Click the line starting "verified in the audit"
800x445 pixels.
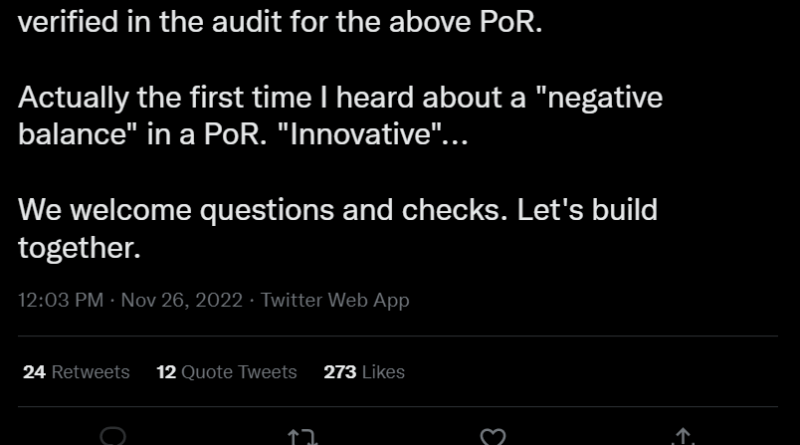point(280,23)
